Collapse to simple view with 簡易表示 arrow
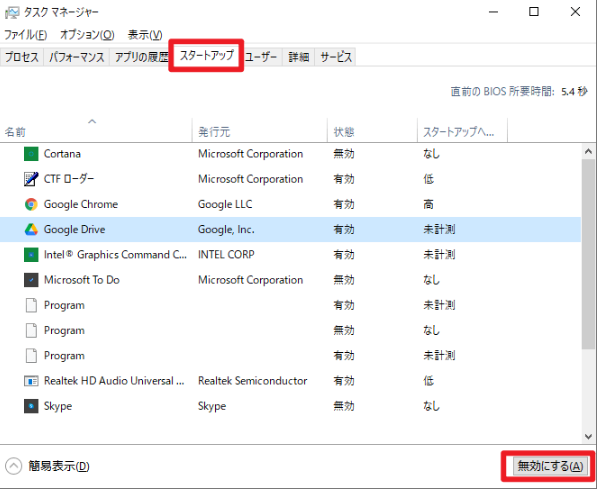This screenshot has width=600, height=490. coord(13,467)
